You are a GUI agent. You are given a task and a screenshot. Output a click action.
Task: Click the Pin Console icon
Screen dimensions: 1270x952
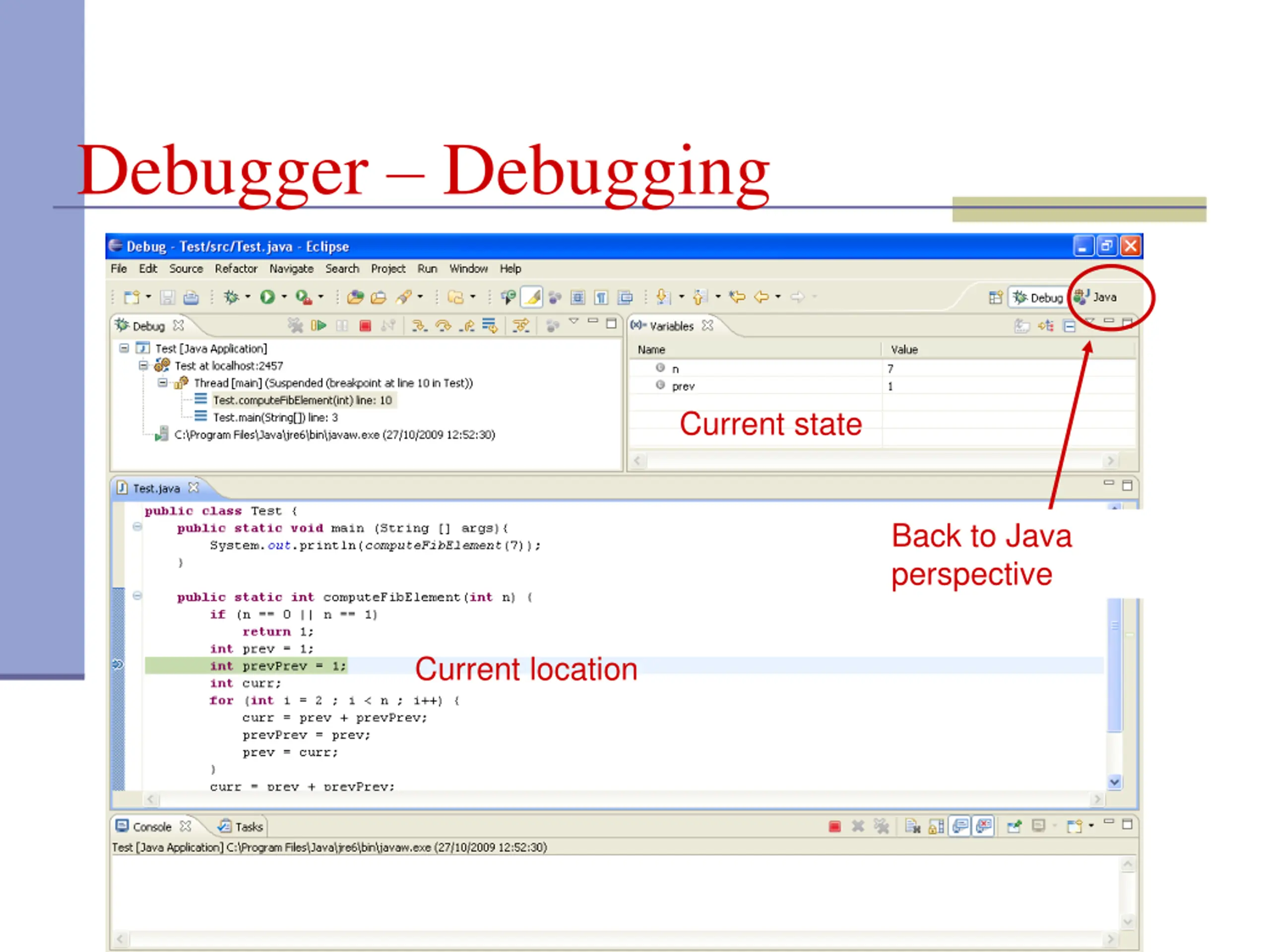click(1014, 827)
